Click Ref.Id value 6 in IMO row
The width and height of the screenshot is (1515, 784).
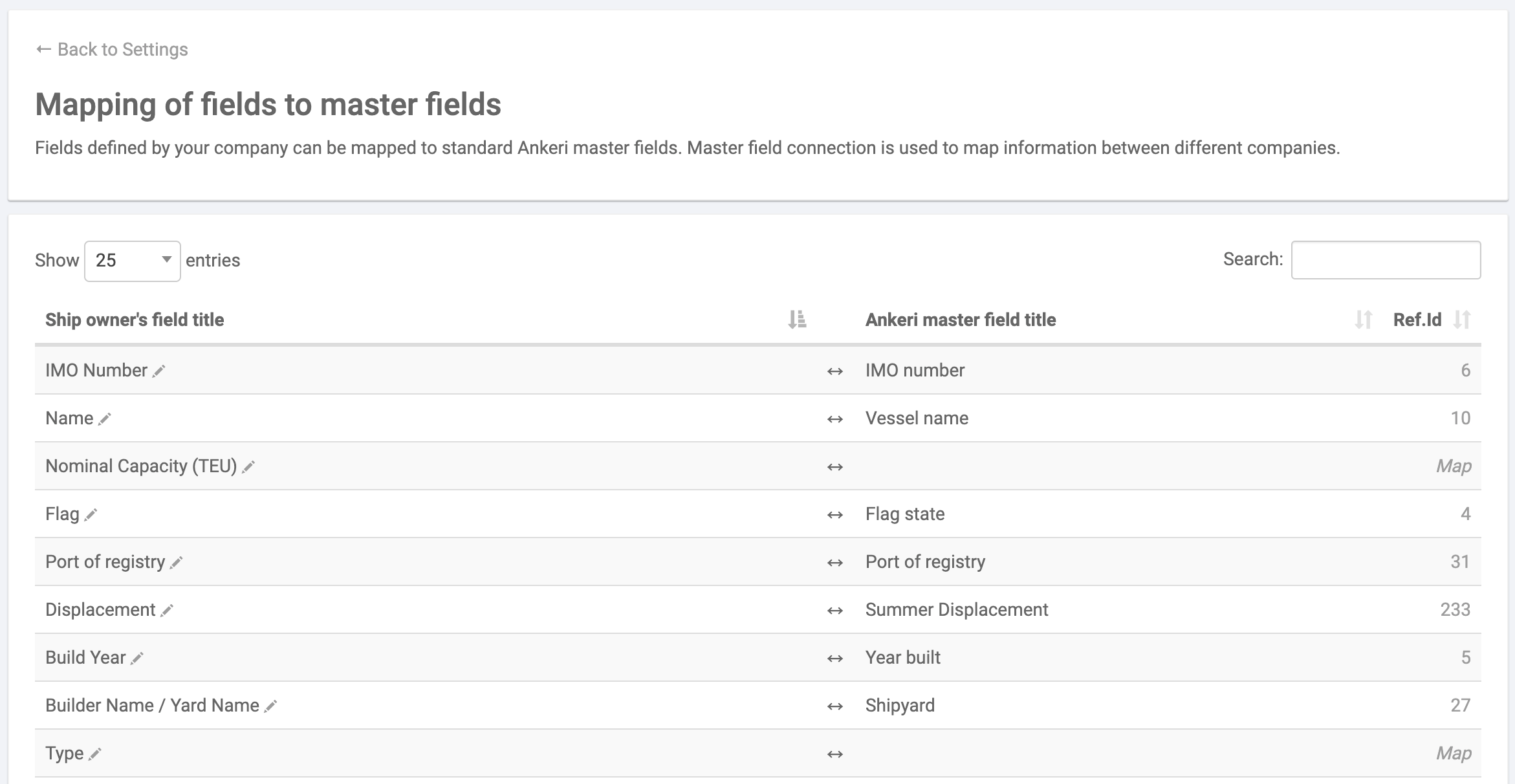click(x=1465, y=370)
